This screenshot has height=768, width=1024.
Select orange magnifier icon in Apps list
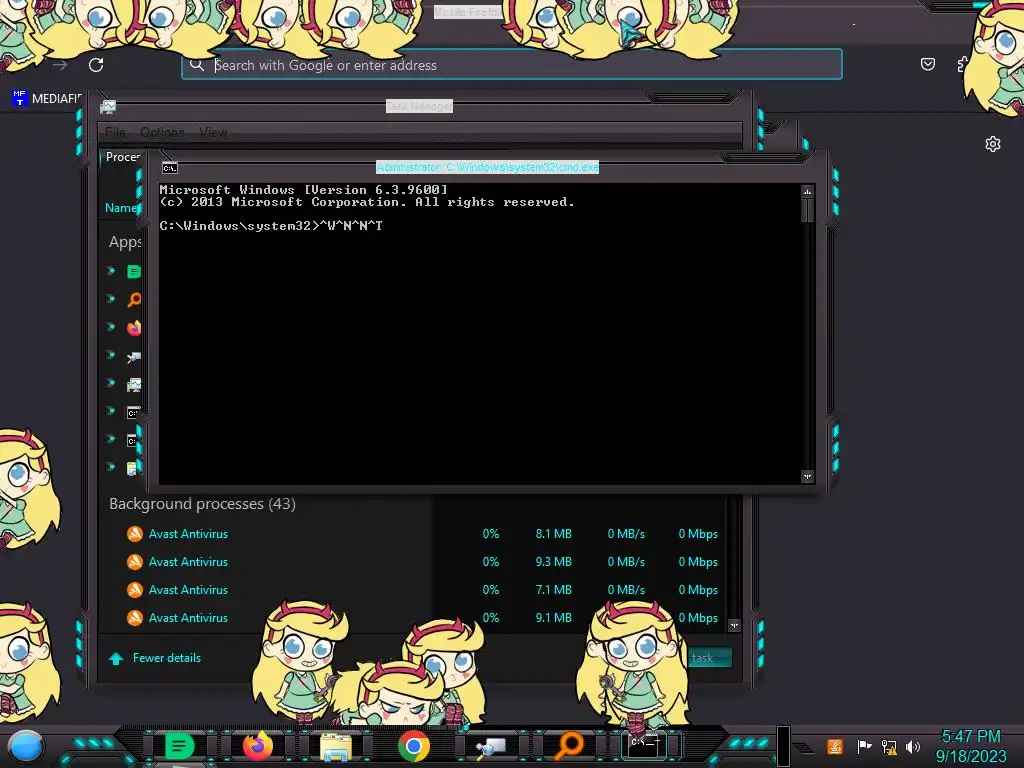(x=134, y=300)
